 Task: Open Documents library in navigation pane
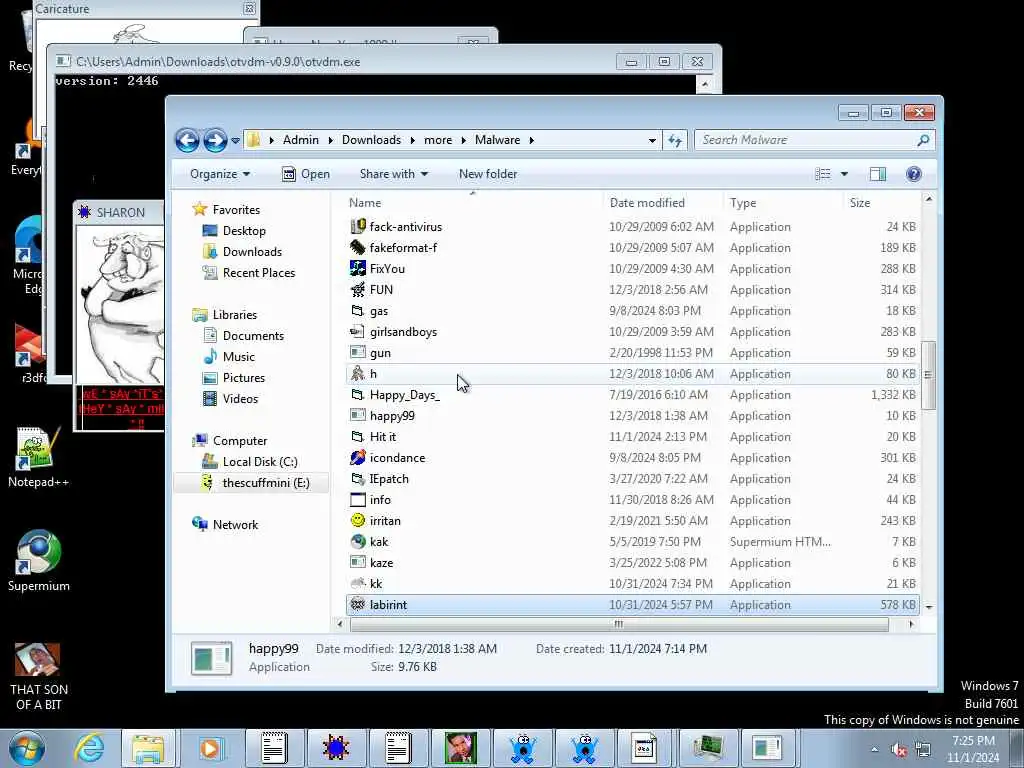[x=253, y=336]
